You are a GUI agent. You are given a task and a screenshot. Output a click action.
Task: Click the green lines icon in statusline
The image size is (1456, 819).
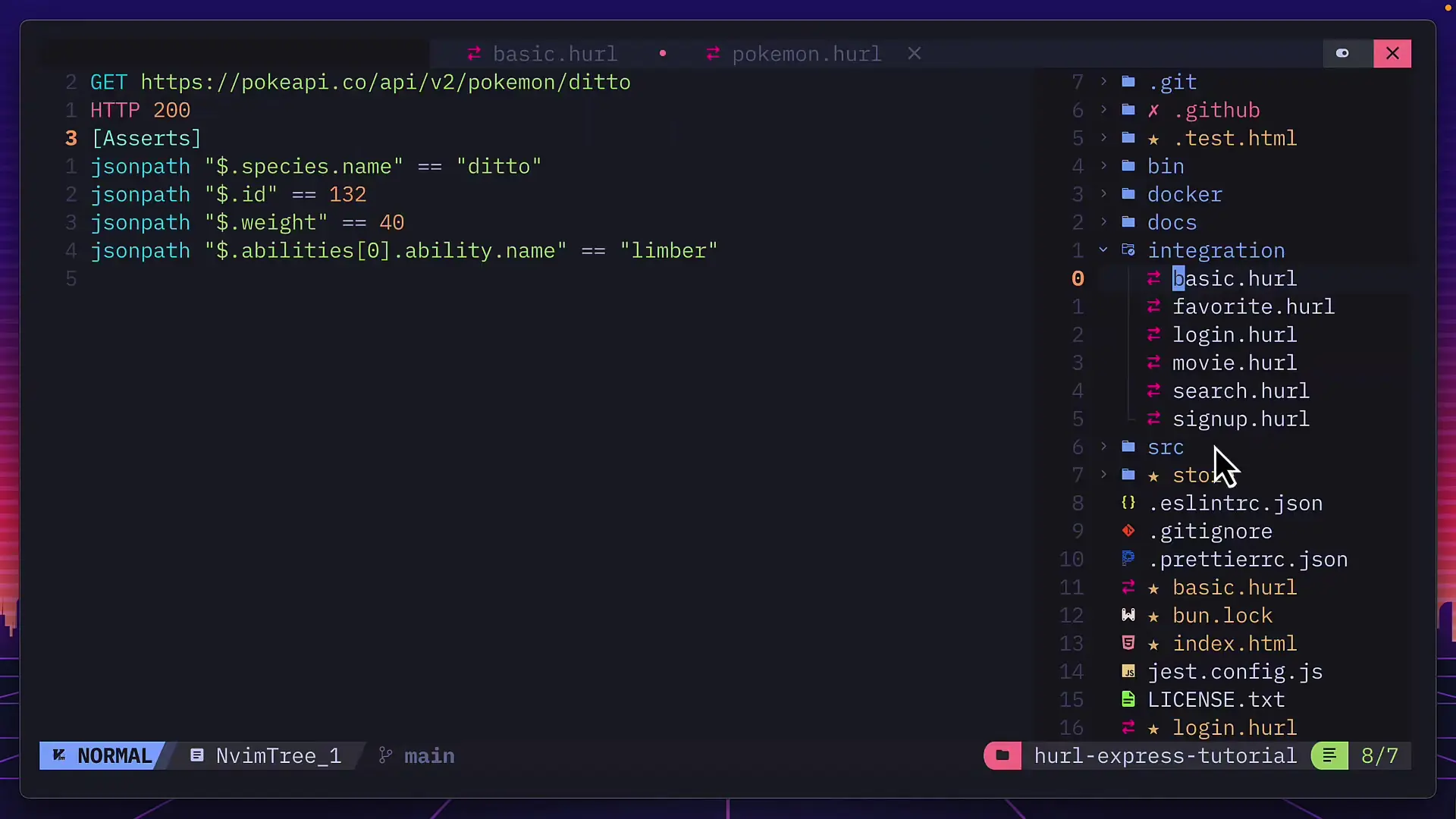[x=1330, y=755]
